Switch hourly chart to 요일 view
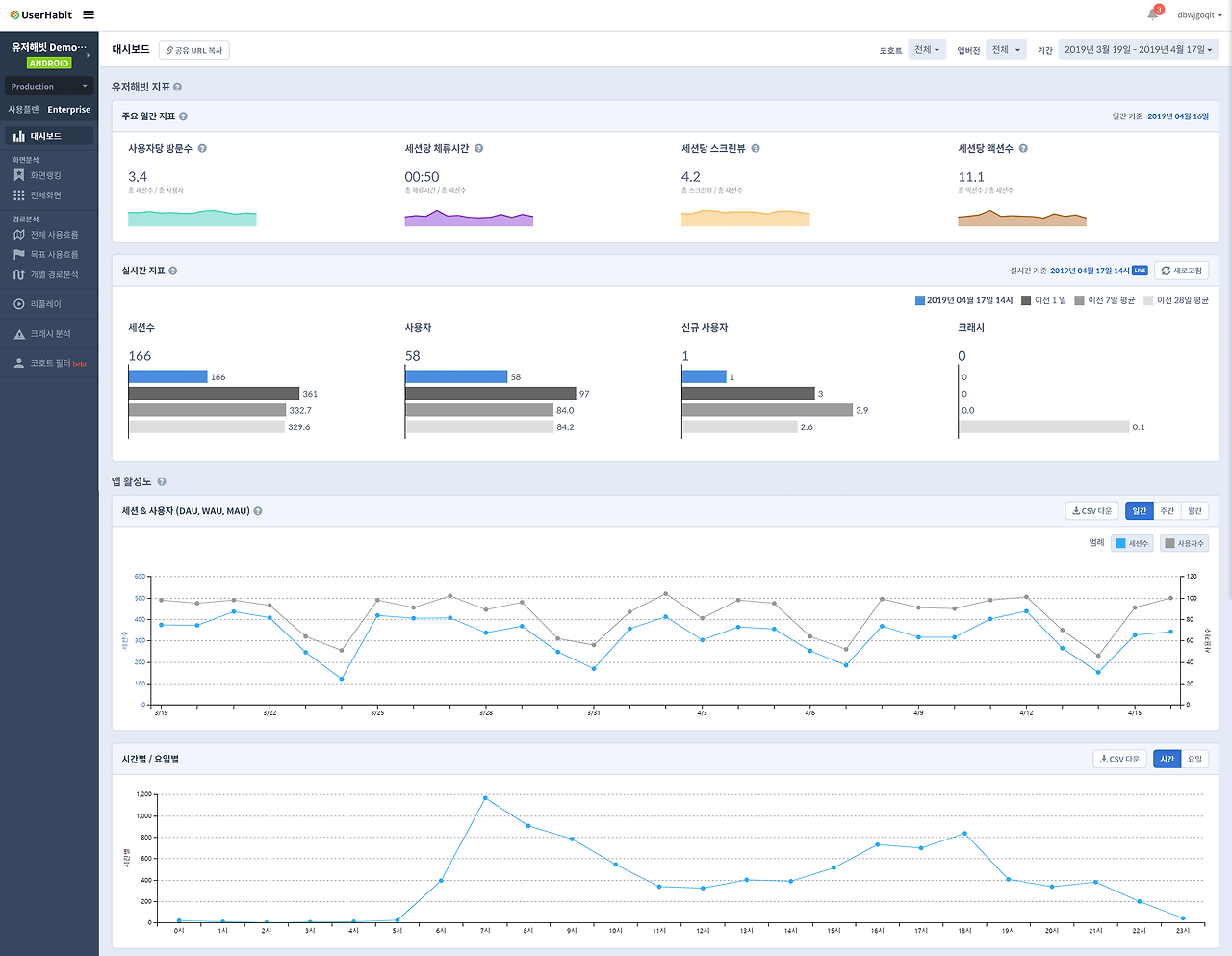This screenshot has width=1232, height=956. (x=1194, y=760)
